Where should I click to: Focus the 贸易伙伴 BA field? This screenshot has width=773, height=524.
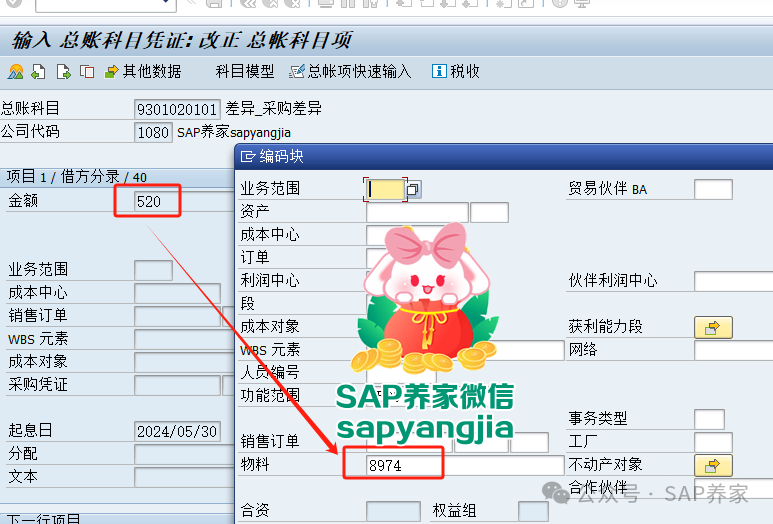point(713,189)
